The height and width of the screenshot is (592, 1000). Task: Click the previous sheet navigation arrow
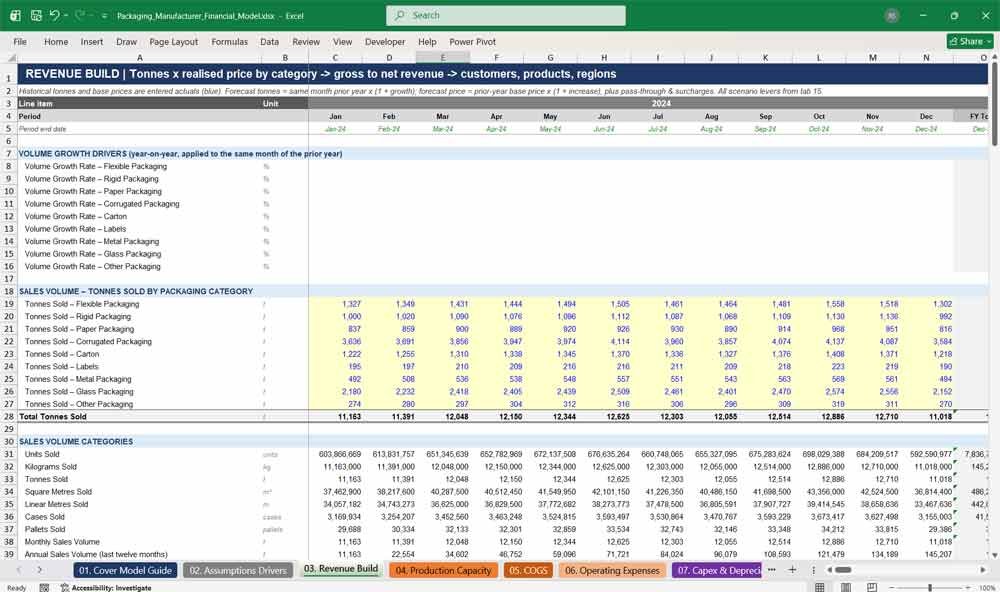[x=19, y=570]
